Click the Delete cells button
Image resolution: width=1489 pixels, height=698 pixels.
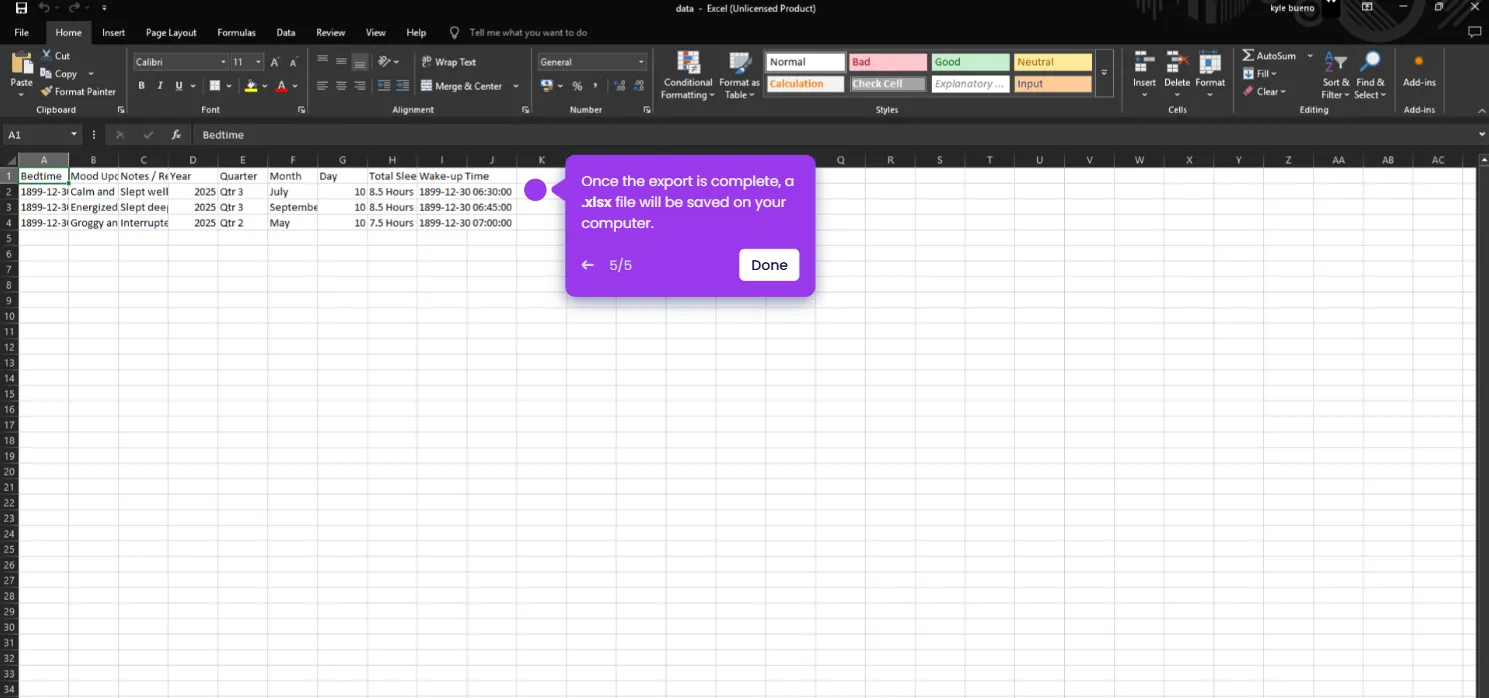pyautogui.click(x=1177, y=74)
